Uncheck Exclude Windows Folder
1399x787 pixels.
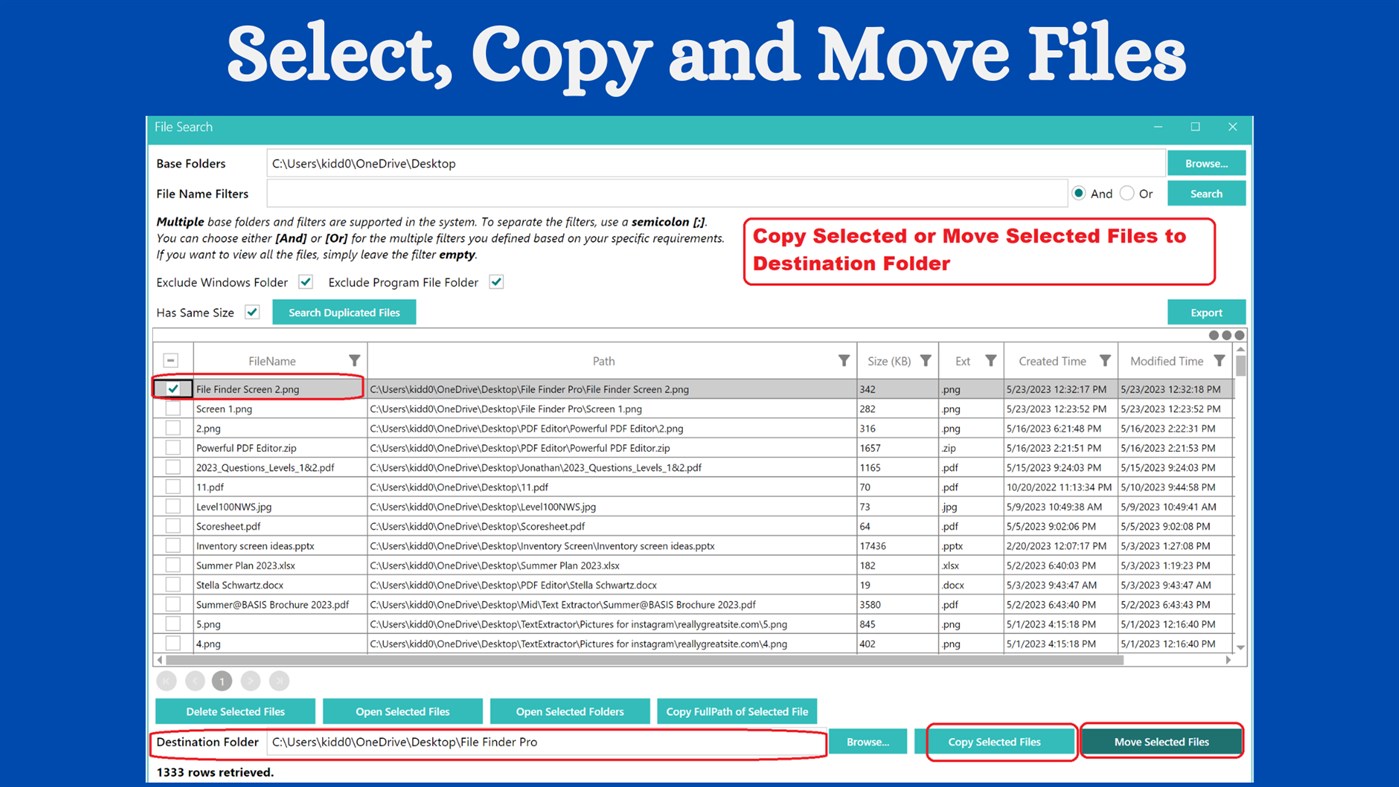coord(306,281)
